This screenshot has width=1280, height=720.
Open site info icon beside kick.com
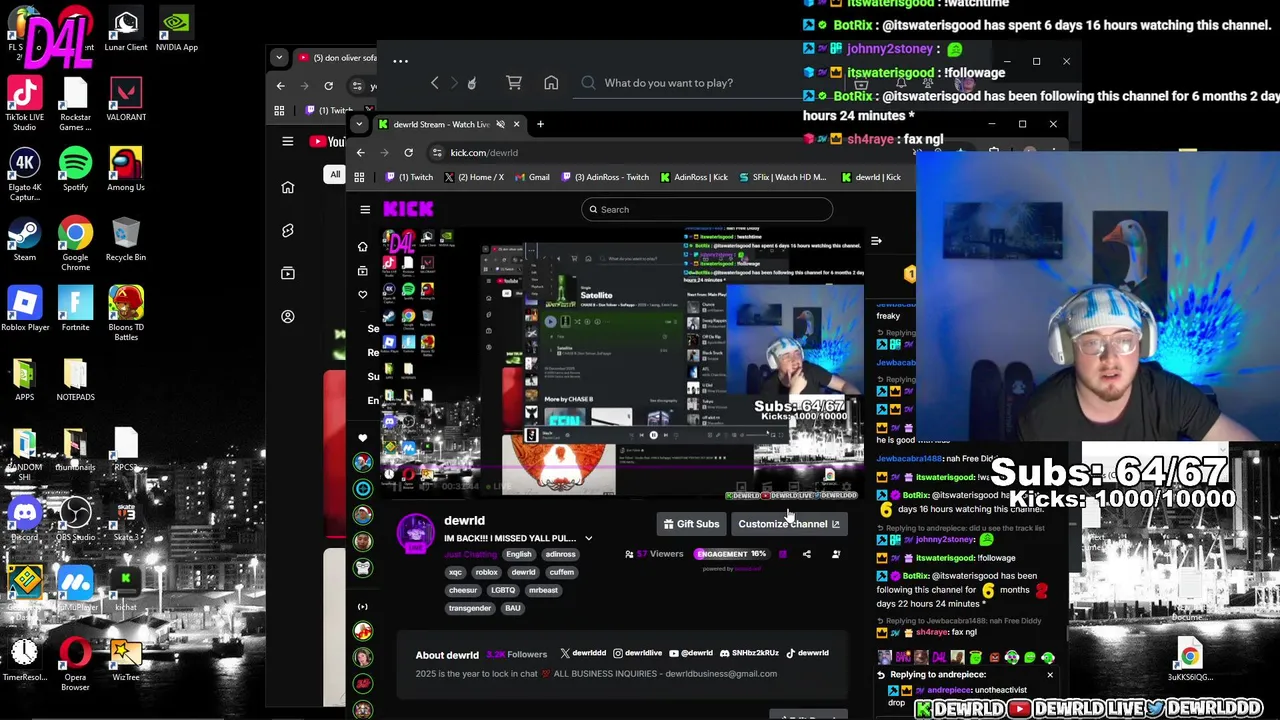click(x=437, y=153)
